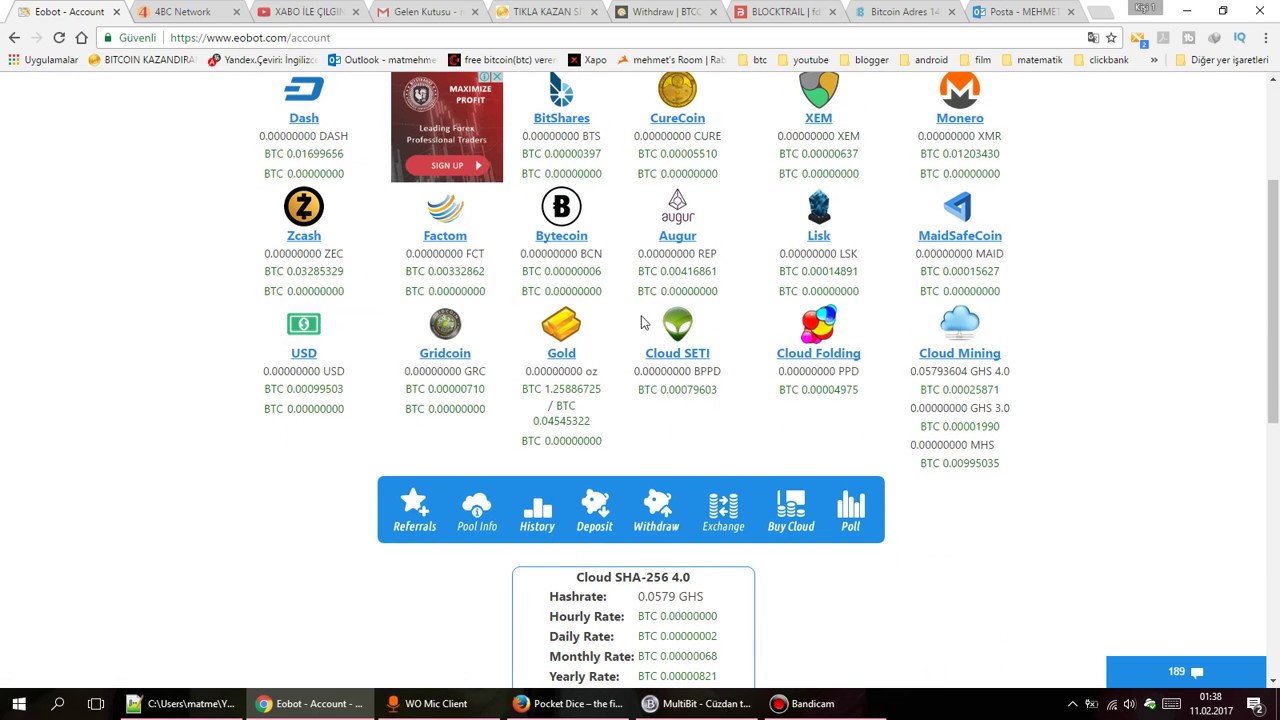Click the browser back arrow
This screenshot has width=1280, height=720.
[x=14, y=38]
